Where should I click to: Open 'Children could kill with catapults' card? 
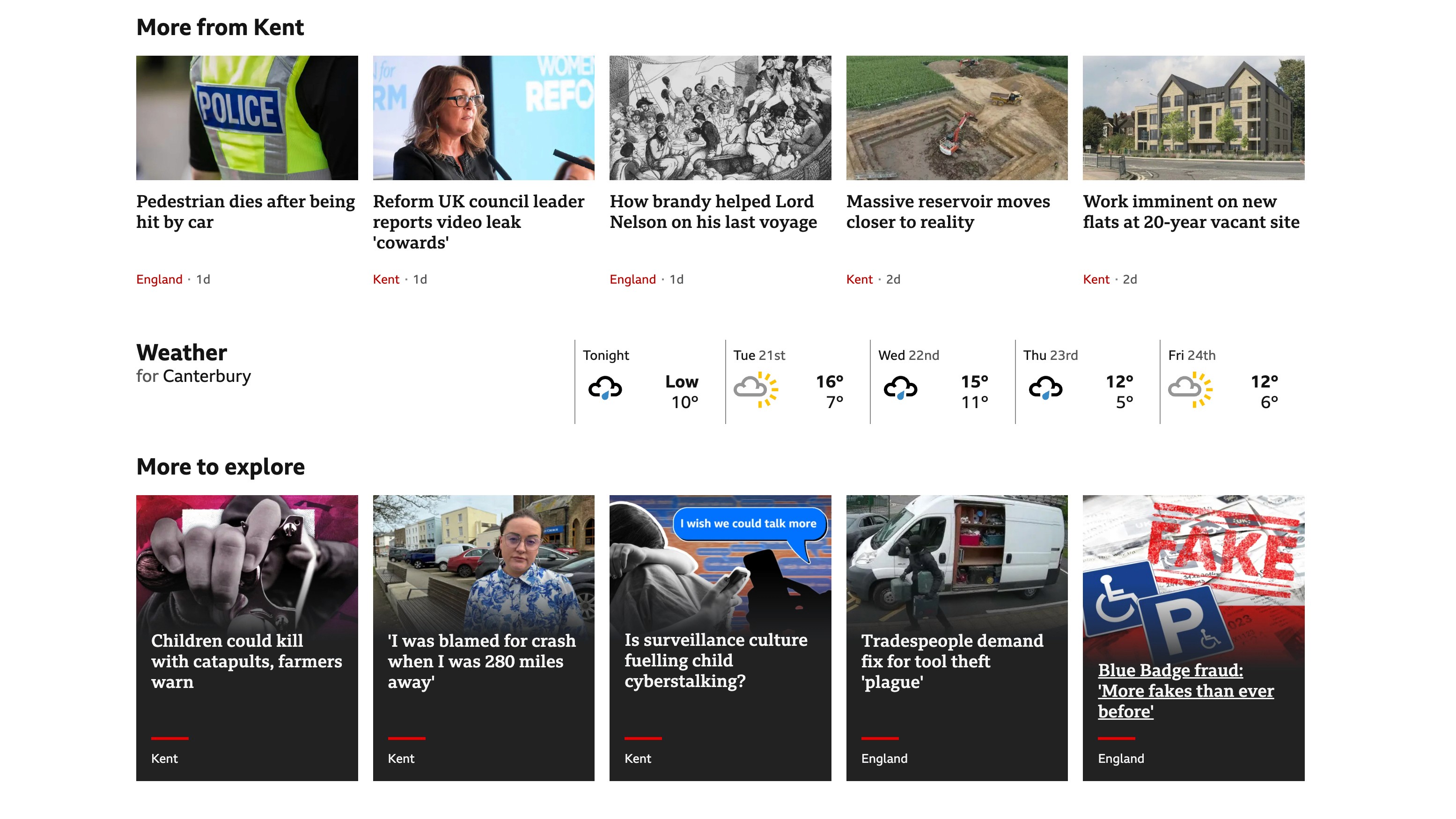tap(246, 661)
